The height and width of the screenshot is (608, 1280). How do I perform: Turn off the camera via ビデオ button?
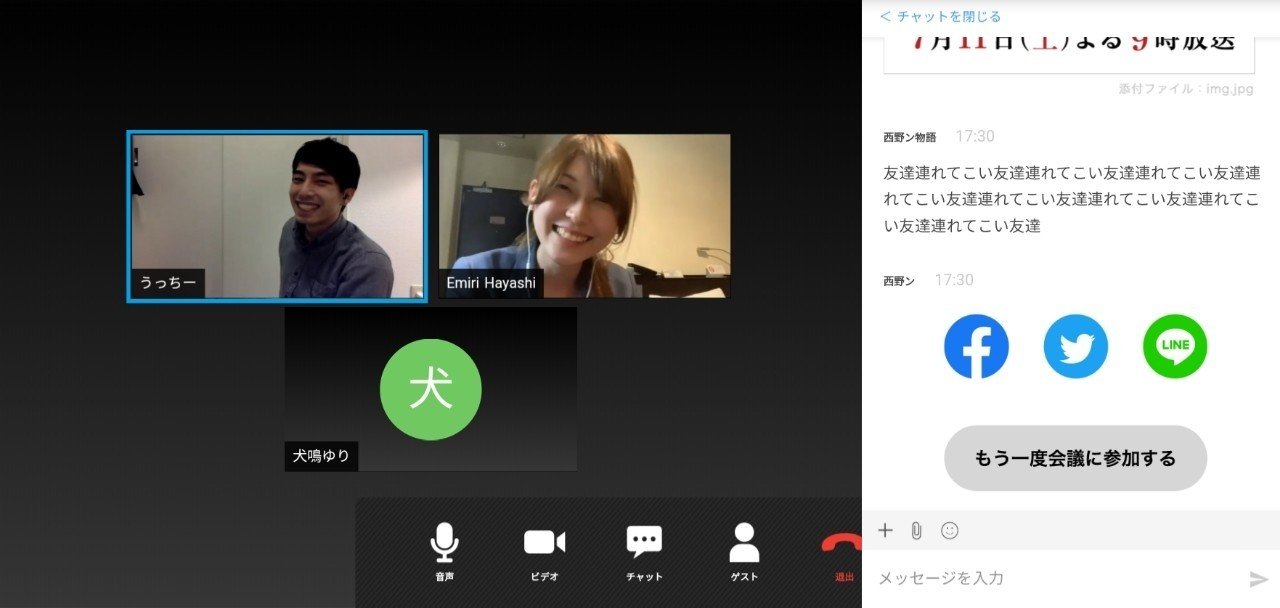[x=543, y=542]
